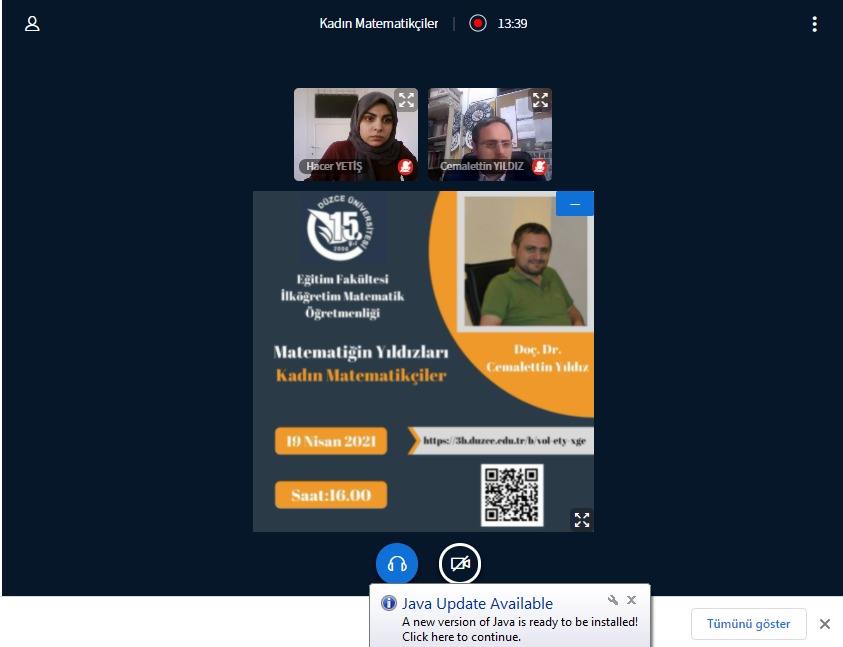843x647 pixels.
Task: Click Hacer YETİŞ video thumbnail
Action: [356, 134]
